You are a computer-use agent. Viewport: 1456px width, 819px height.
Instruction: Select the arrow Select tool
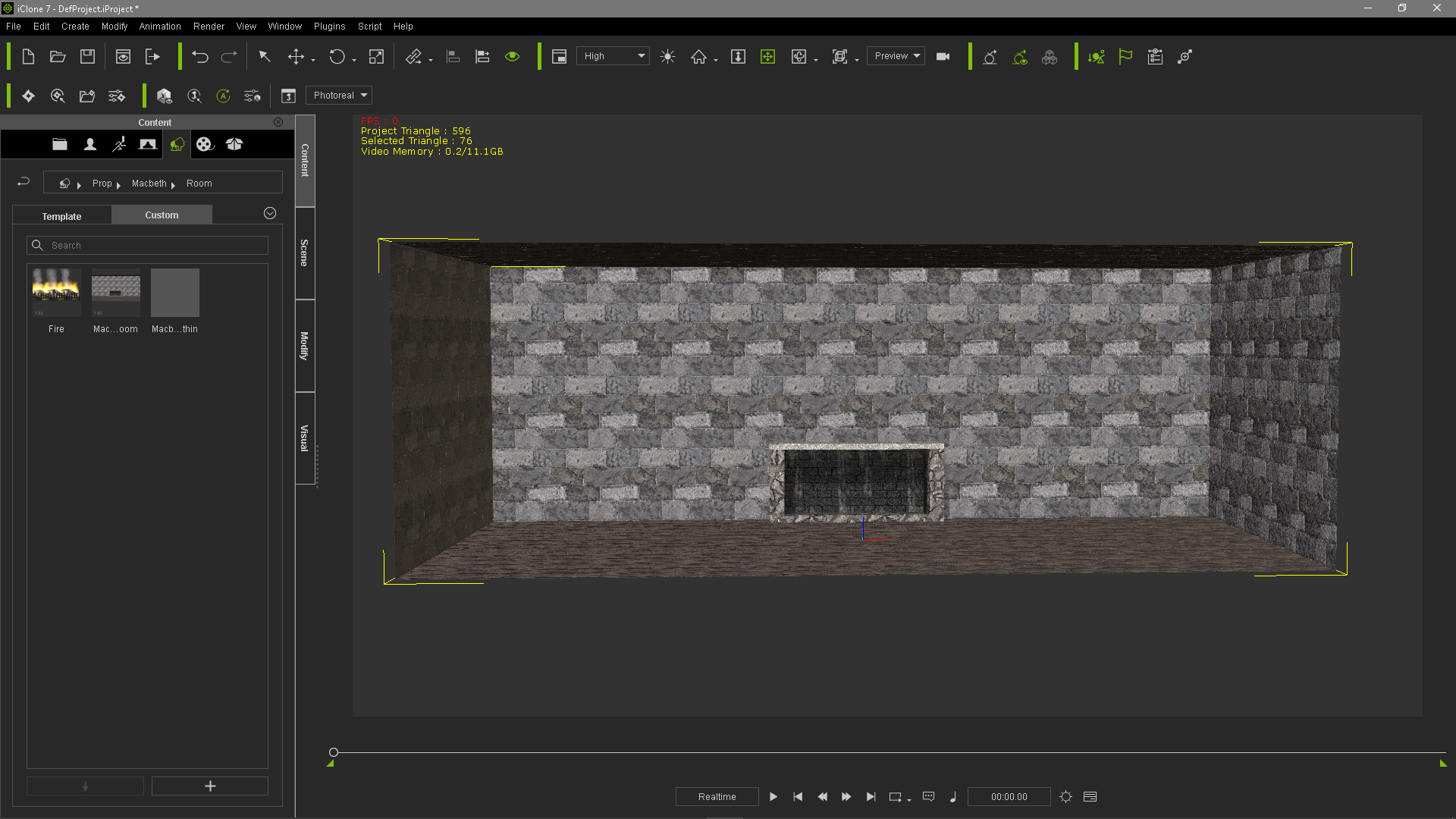pyautogui.click(x=265, y=57)
